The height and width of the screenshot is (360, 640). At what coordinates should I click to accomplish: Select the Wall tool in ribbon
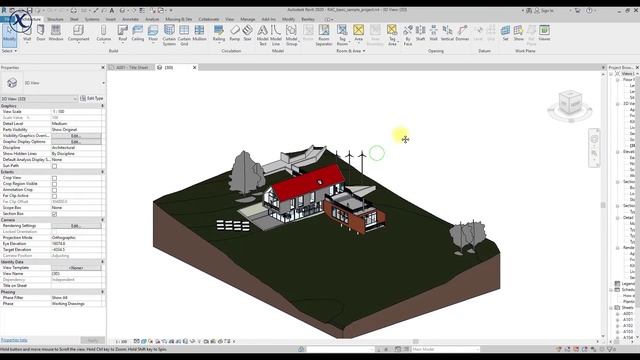point(27,33)
